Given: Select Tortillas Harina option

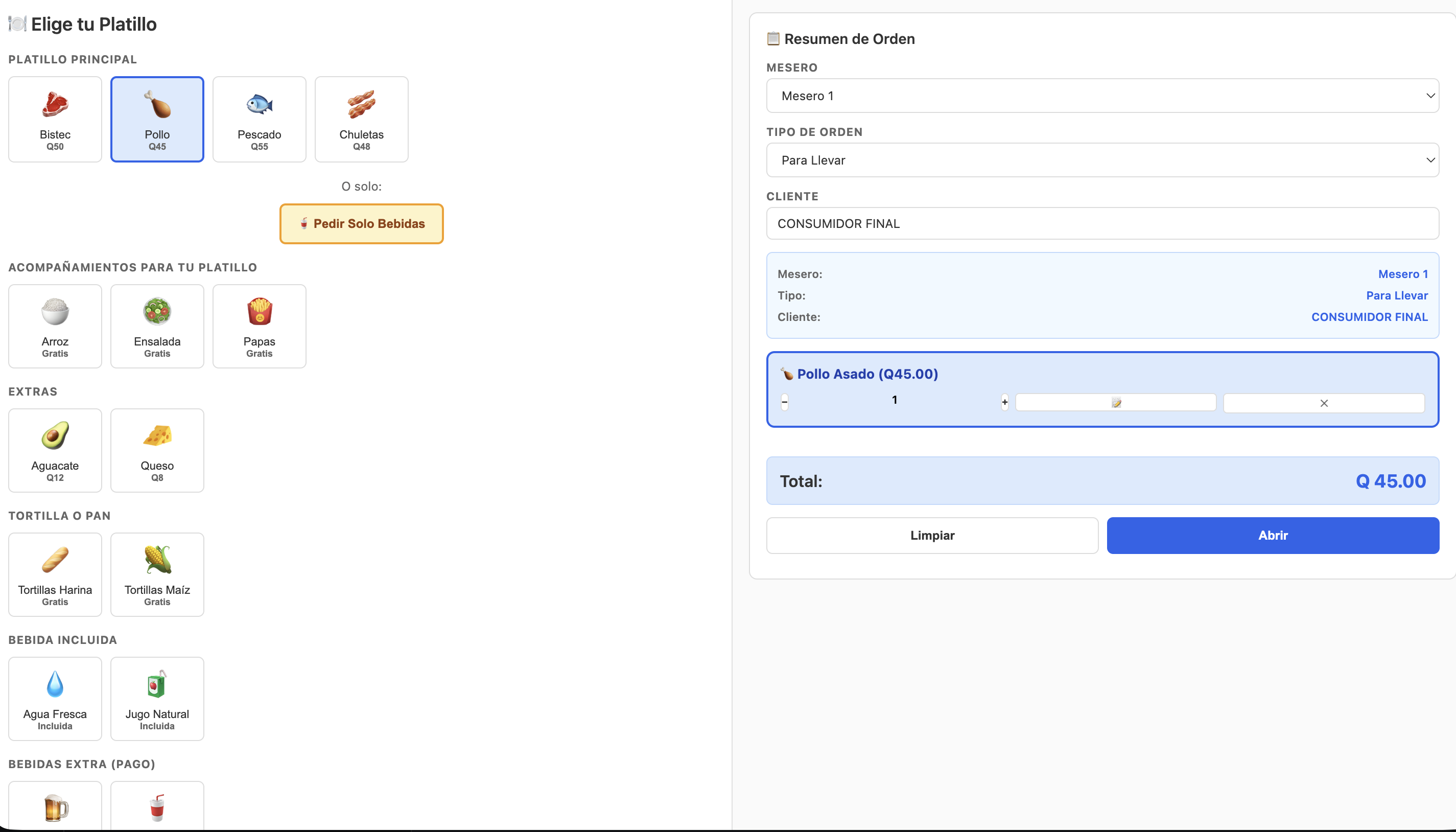Looking at the screenshot, I should pyautogui.click(x=55, y=574).
